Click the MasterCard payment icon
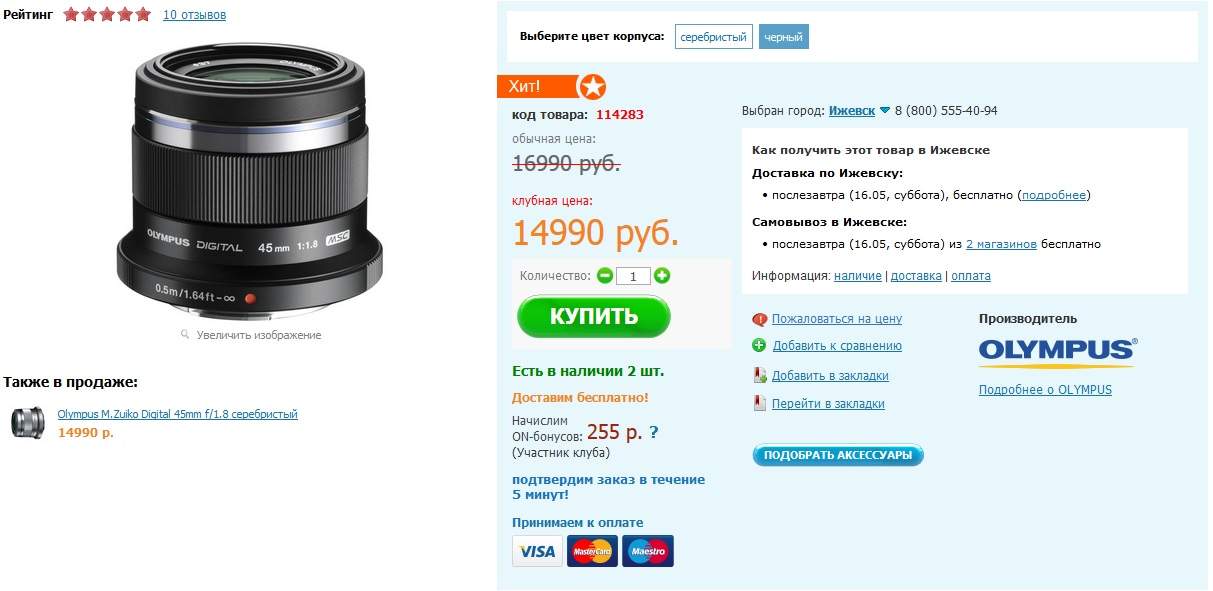Viewport: 1213px width, 591px height. 592,551
